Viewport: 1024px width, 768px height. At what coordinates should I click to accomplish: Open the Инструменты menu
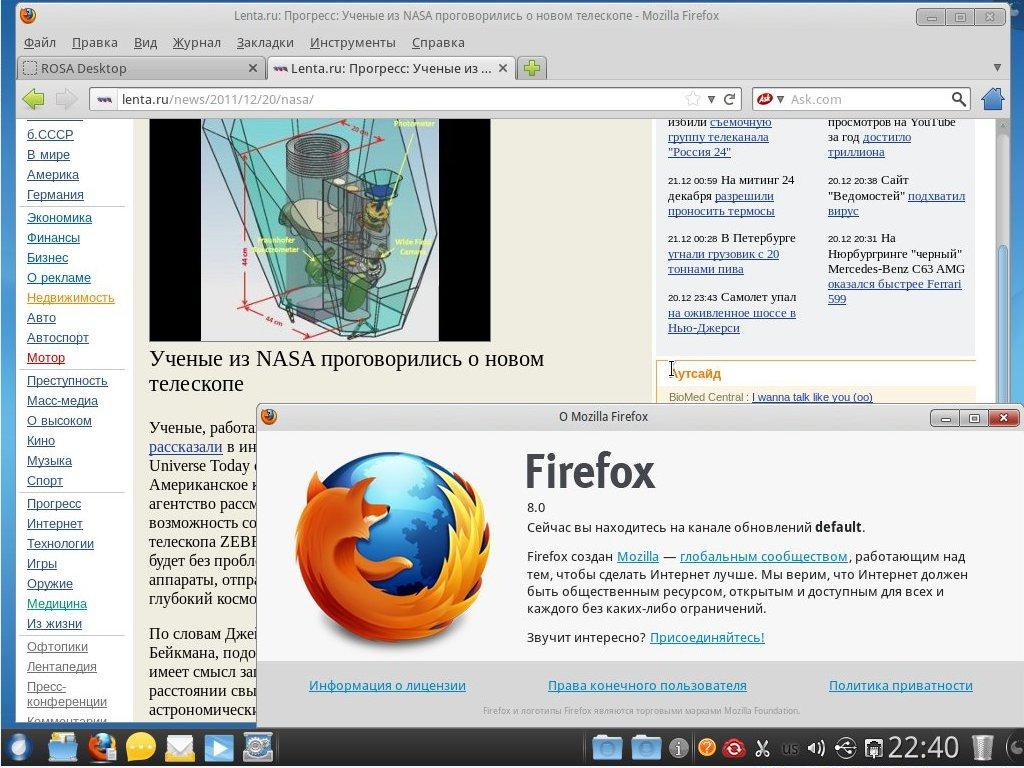point(353,42)
